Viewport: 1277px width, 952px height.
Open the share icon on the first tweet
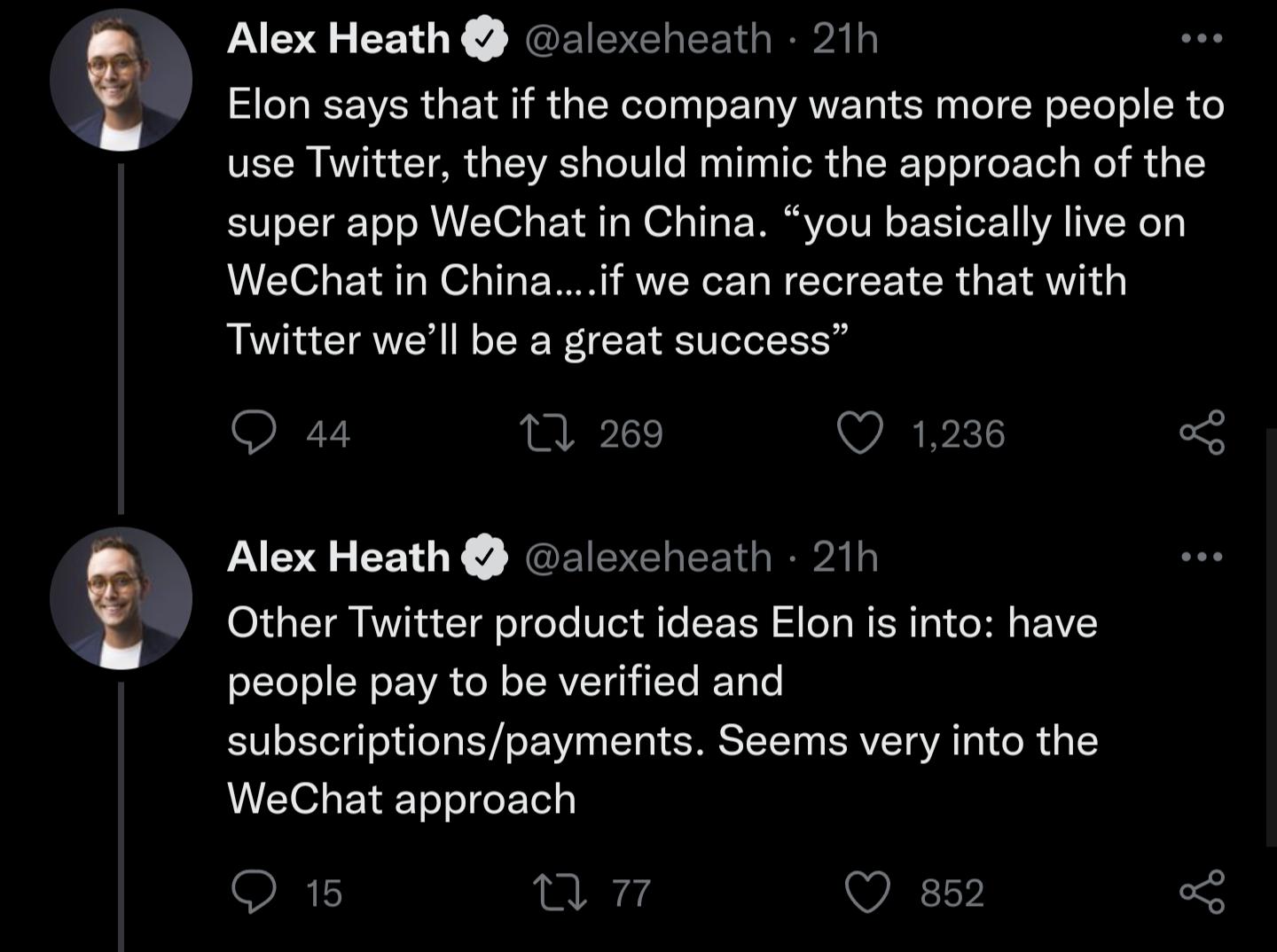1204,433
